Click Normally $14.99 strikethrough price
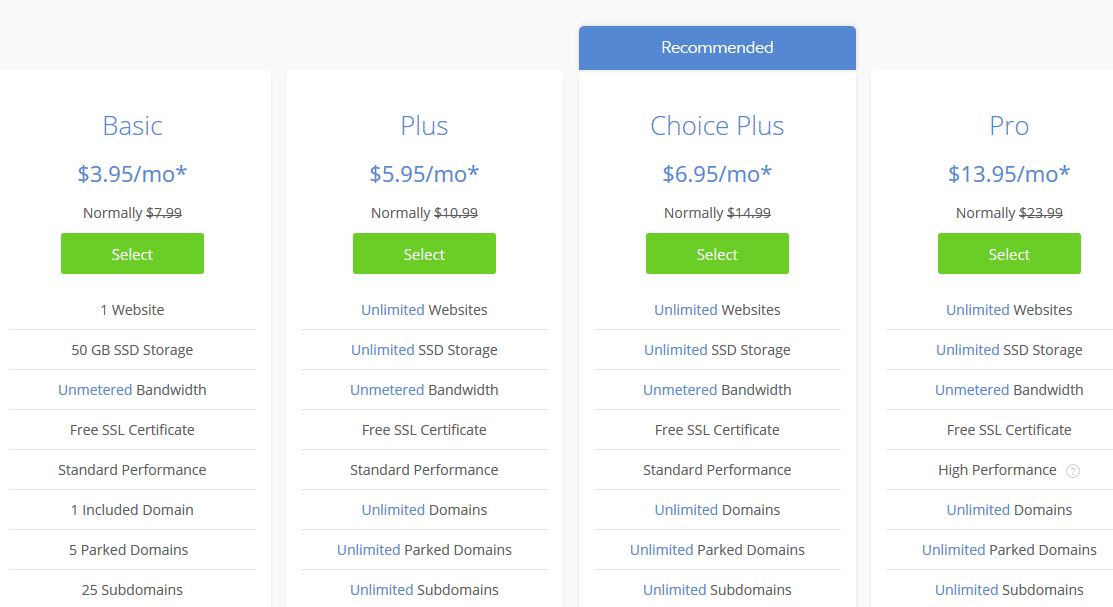Screen dimensions: 1113x607 coord(717,213)
